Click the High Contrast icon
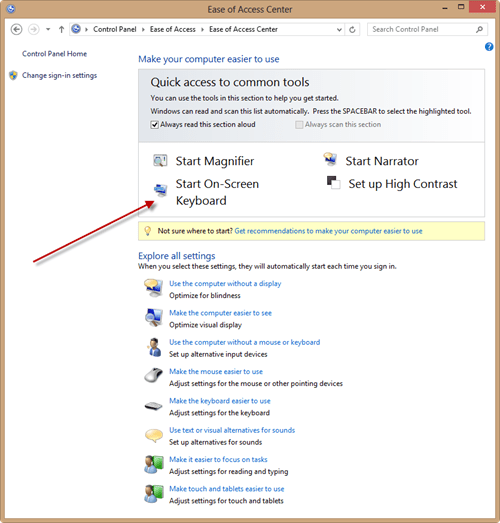Viewport: 500px width, 523px height. coord(333,183)
